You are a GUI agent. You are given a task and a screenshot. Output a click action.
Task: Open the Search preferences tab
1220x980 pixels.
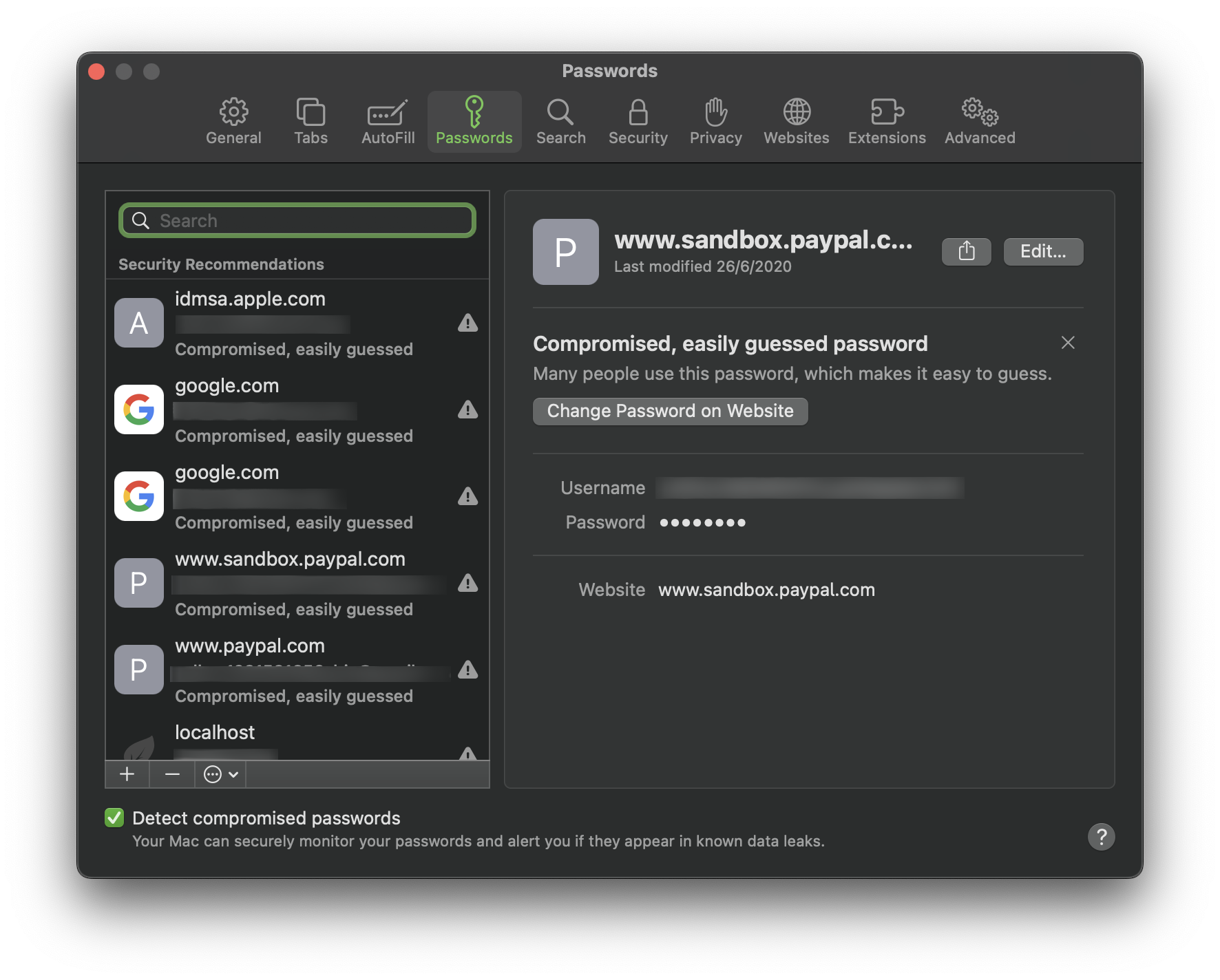560,122
